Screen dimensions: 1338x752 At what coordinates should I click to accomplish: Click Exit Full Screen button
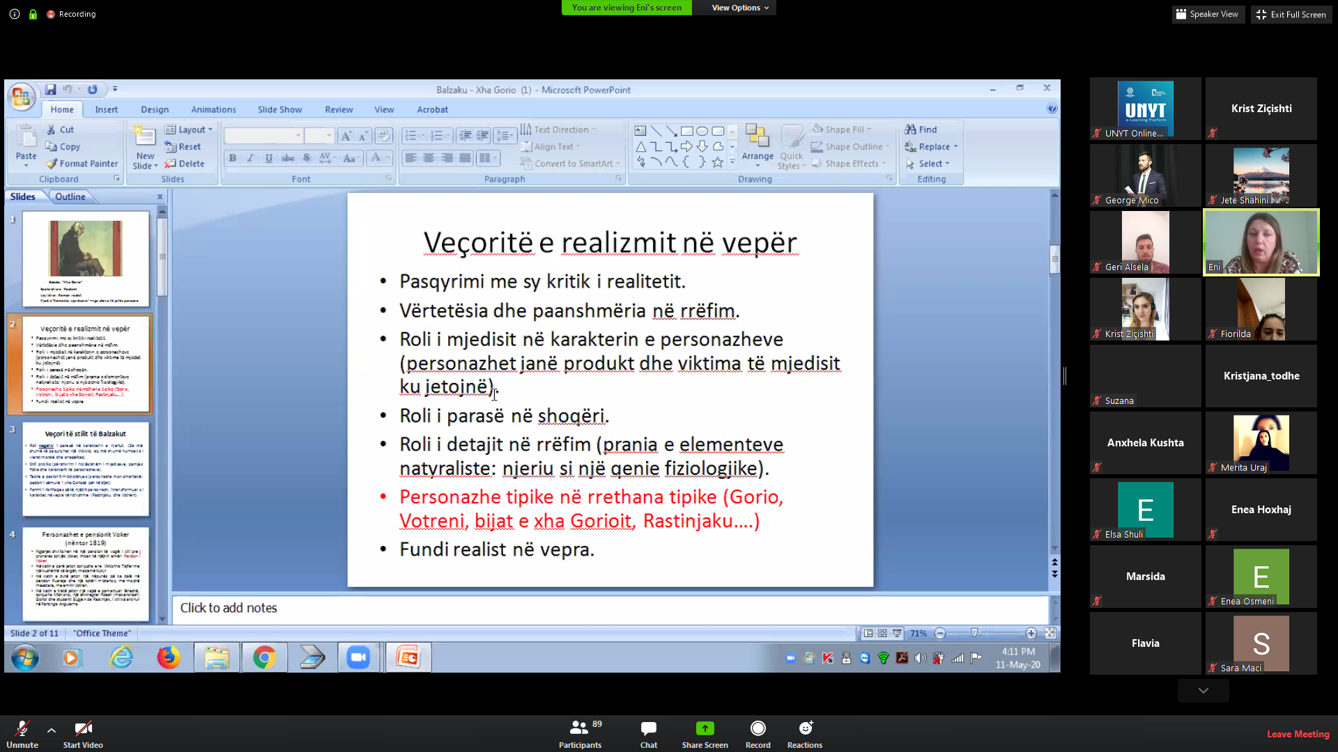pyautogui.click(x=1291, y=14)
